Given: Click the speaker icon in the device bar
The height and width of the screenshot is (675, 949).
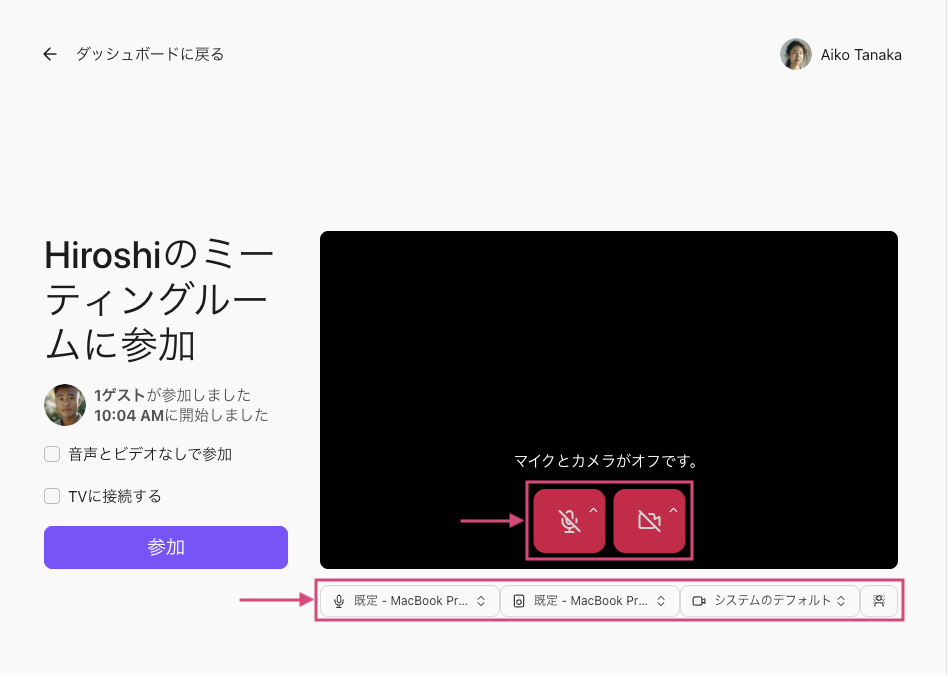Looking at the screenshot, I should coord(519,601).
